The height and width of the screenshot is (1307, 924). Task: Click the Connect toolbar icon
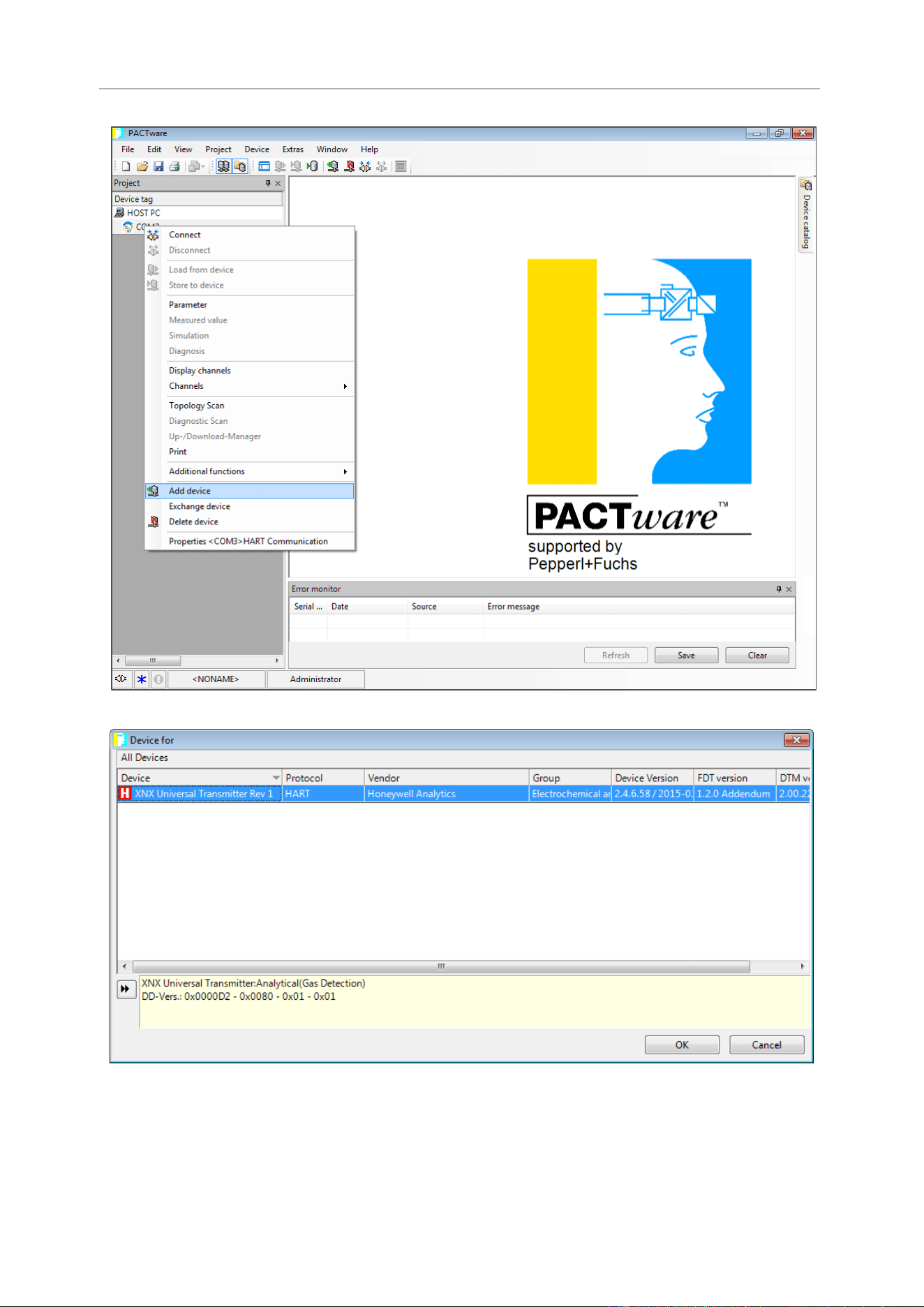point(365,166)
